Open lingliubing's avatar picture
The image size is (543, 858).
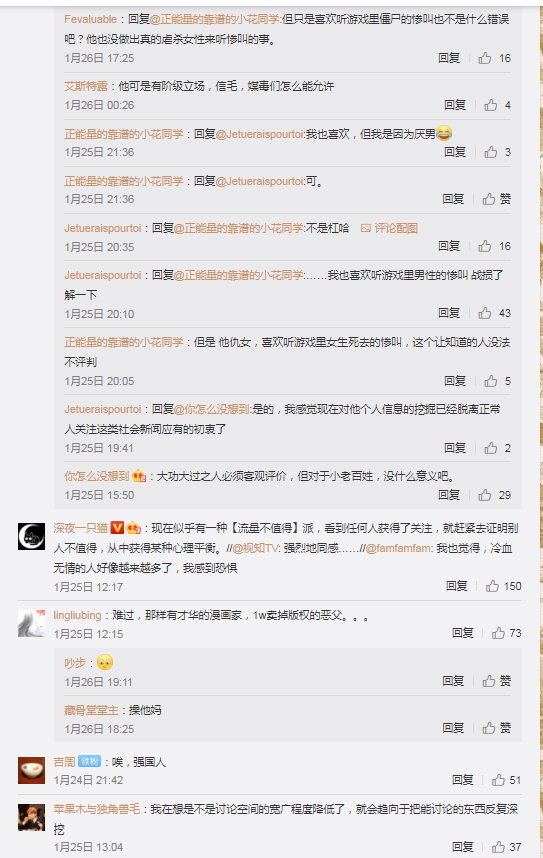click(x=32, y=623)
